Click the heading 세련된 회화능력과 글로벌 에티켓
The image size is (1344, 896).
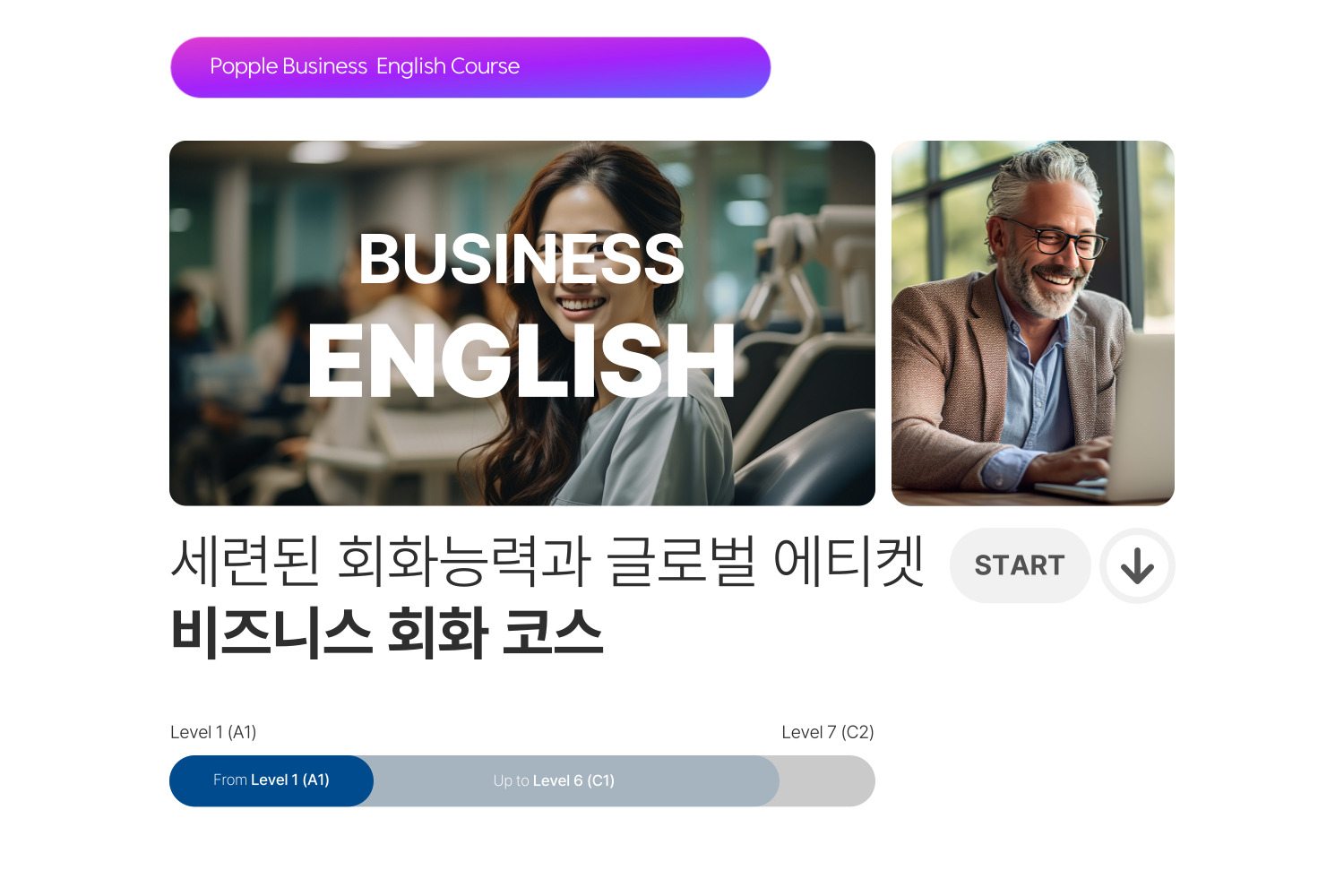coord(547,562)
